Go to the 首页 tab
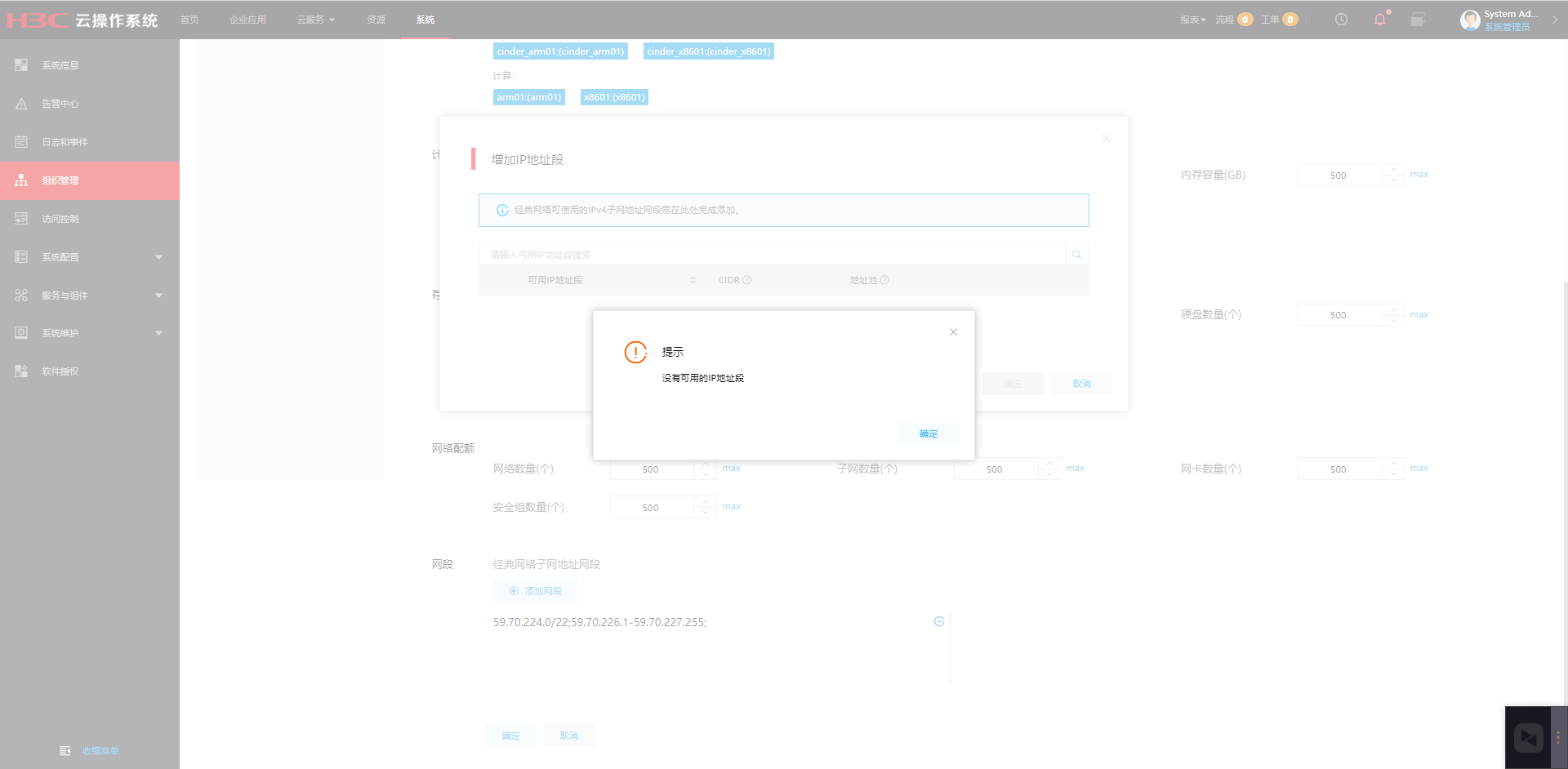1568x769 pixels. [x=189, y=20]
